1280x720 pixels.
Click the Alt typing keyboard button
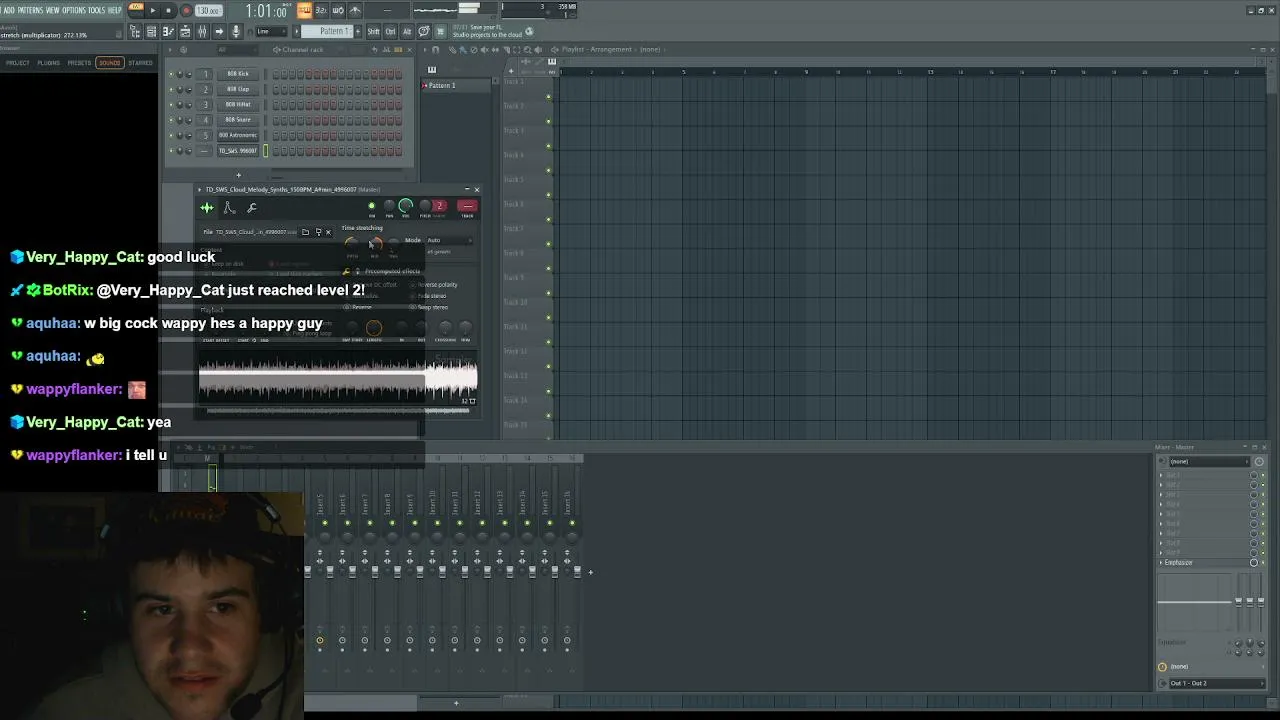pos(406,31)
